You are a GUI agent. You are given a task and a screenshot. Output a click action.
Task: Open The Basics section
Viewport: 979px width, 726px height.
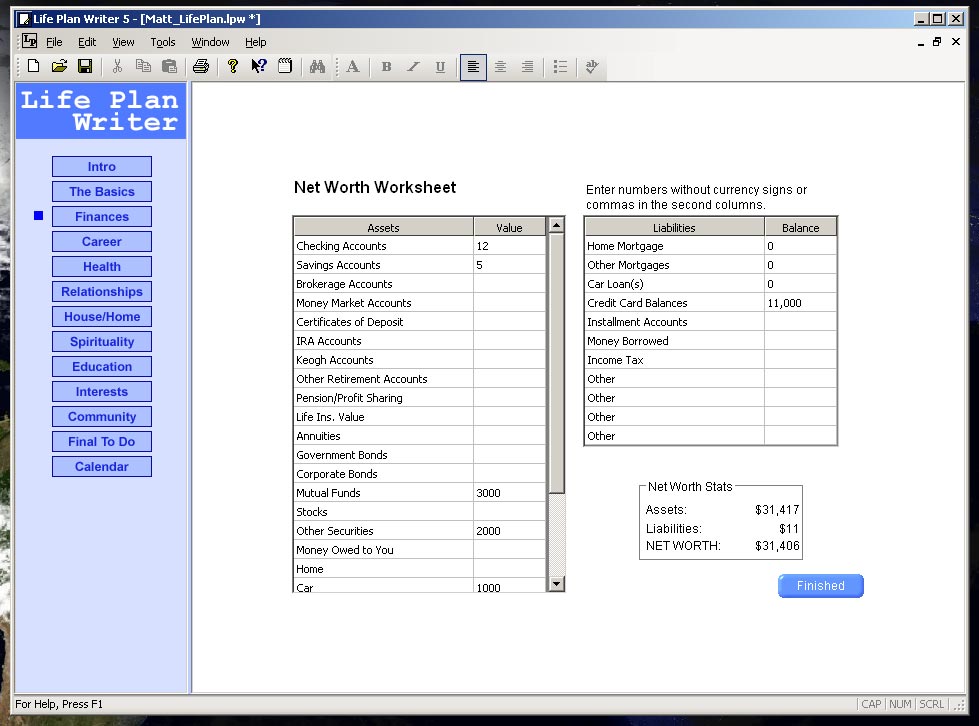(102, 192)
